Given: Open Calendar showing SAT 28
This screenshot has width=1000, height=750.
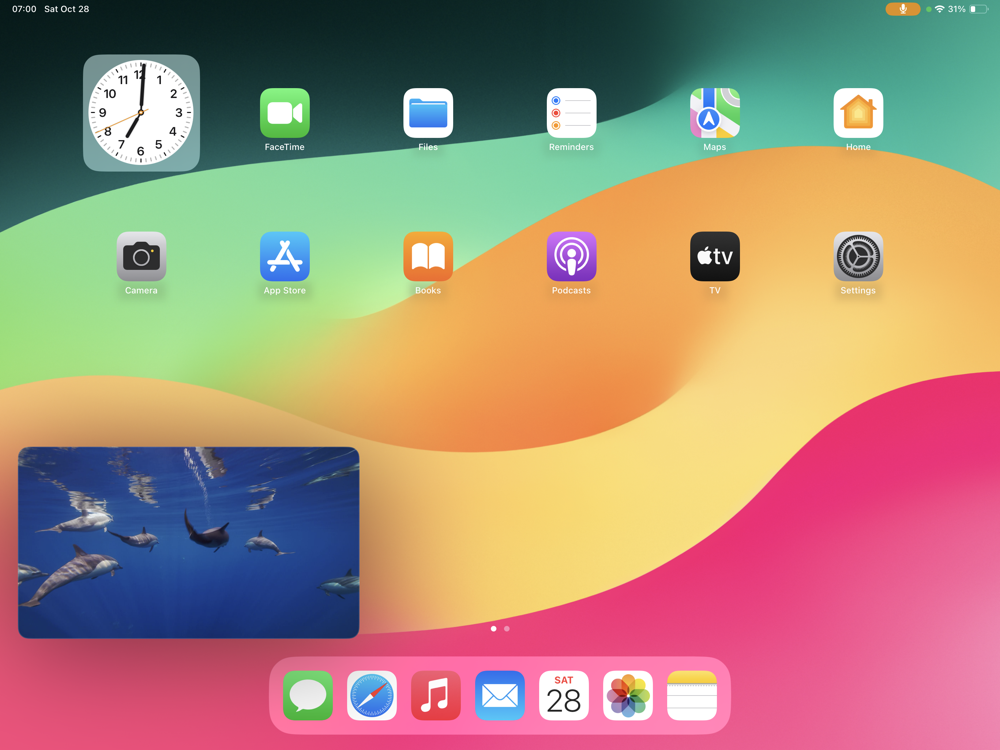Looking at the screenshot, I should pos(564,695).
